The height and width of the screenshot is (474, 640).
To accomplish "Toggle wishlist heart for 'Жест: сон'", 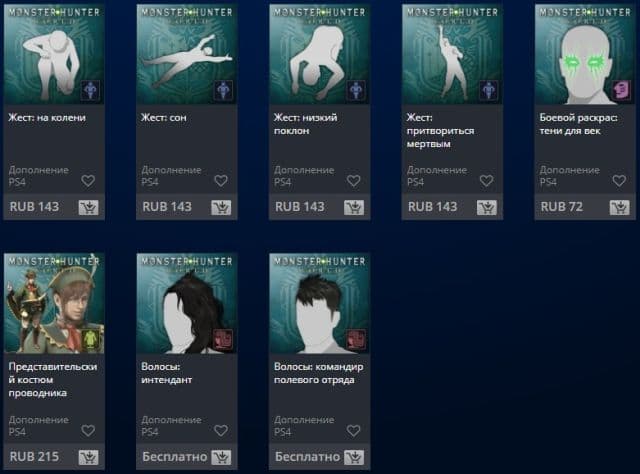I will [x=221, y=180].
